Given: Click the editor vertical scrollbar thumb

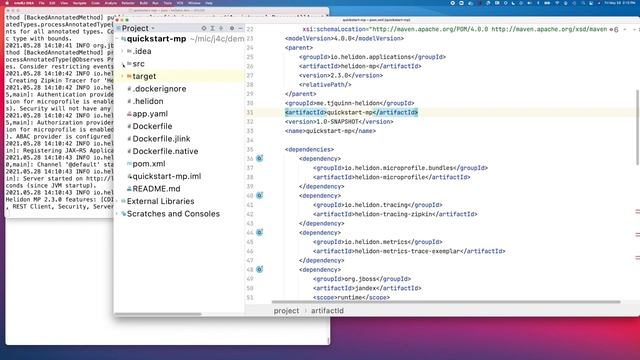Looking at the screenshot, I should click(x=637, y=127).
